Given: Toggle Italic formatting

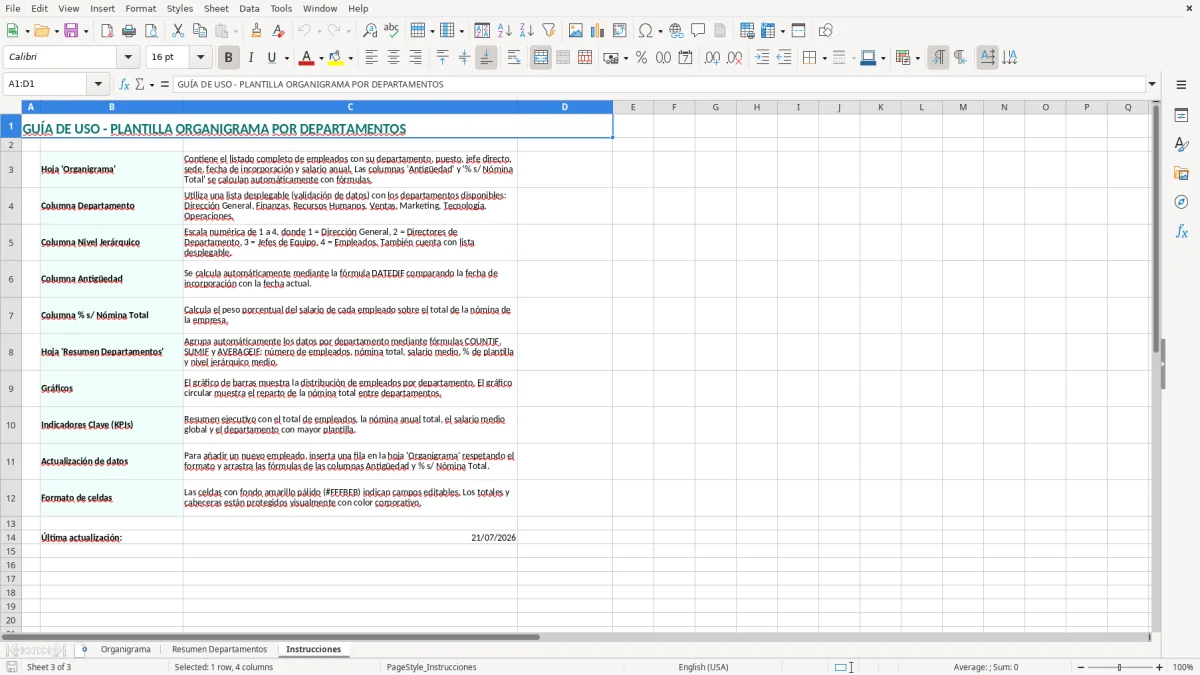Looking at the screenshot, I should point(250,58).
